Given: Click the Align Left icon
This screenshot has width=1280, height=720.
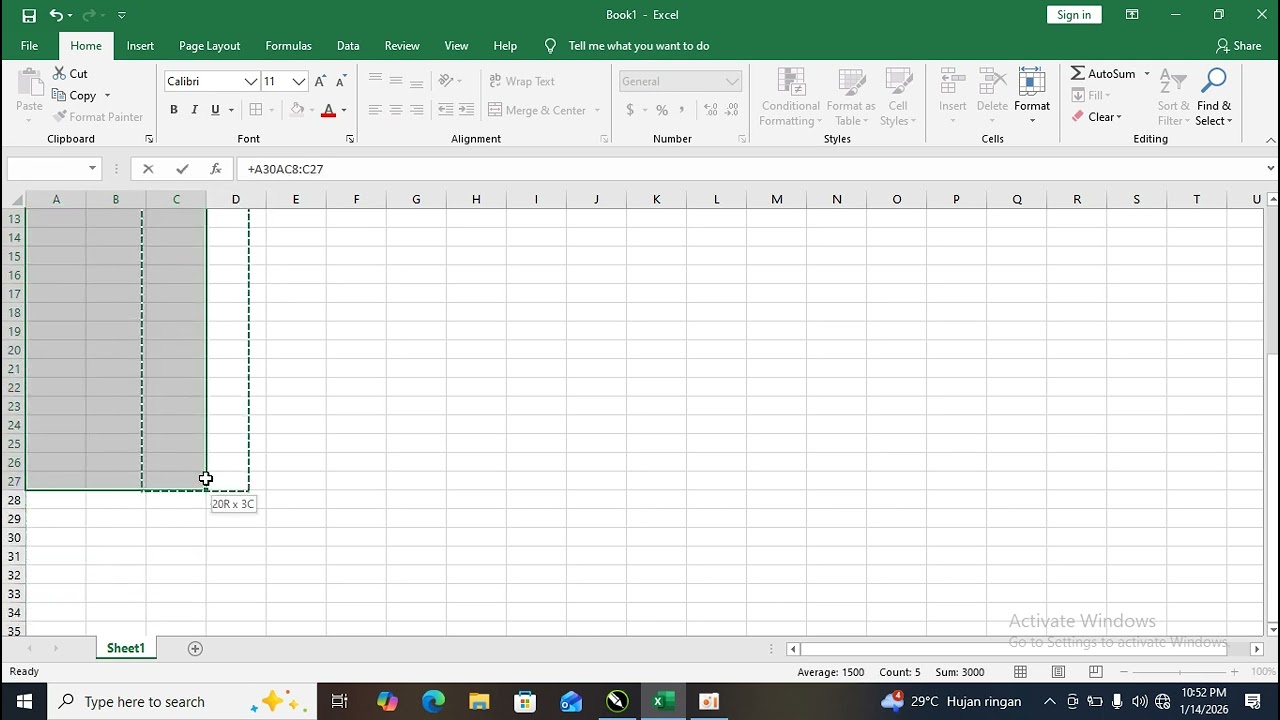Looking at the screenshot, I should [x=375, y=110].
